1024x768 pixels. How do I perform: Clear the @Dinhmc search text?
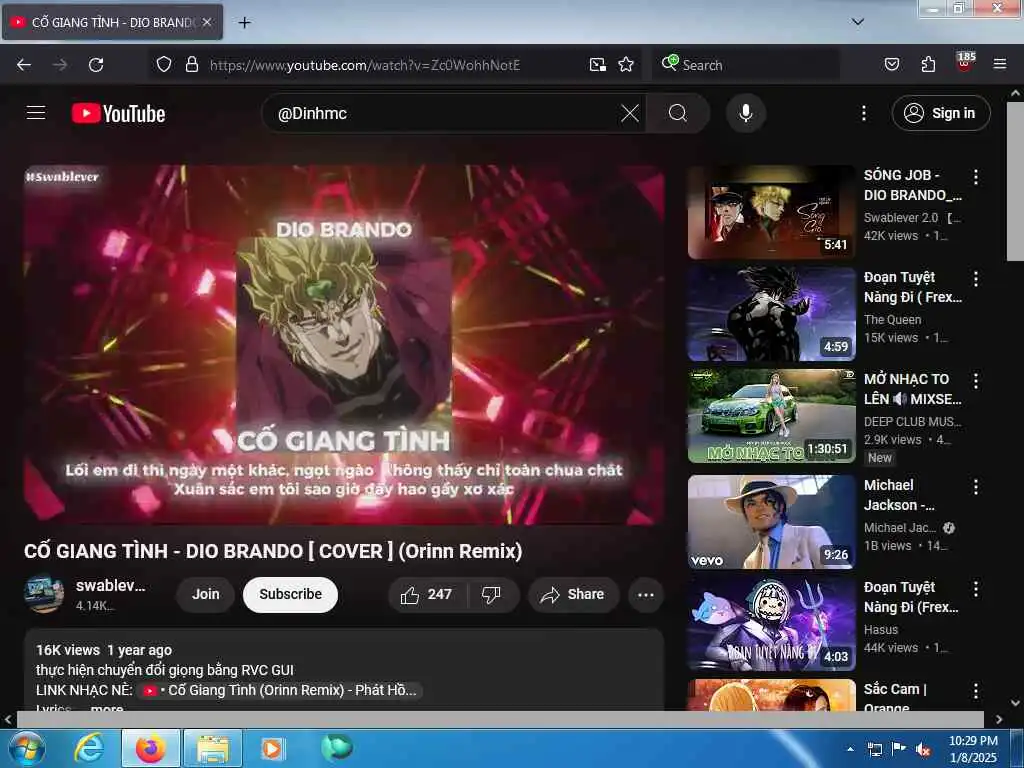(x=630, y=113)
